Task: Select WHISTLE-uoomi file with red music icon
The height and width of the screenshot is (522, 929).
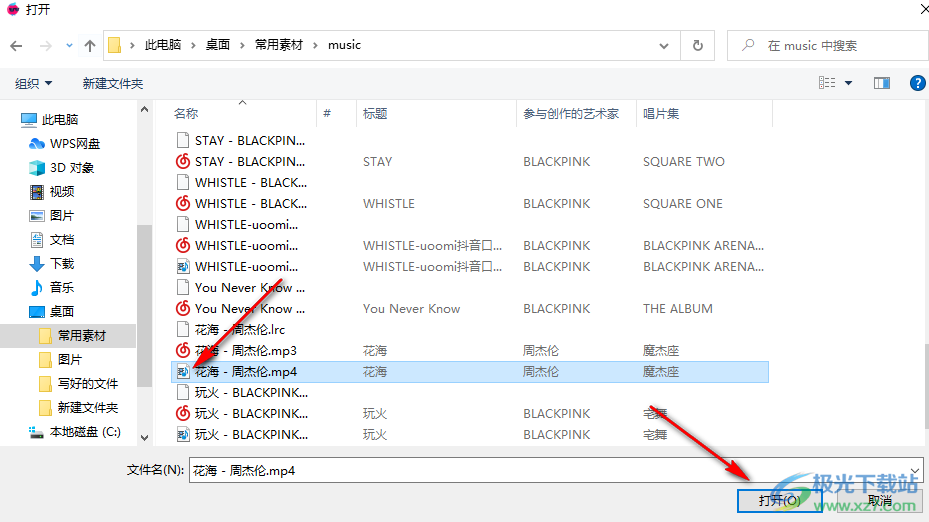Action: click(x=184, y=246)
